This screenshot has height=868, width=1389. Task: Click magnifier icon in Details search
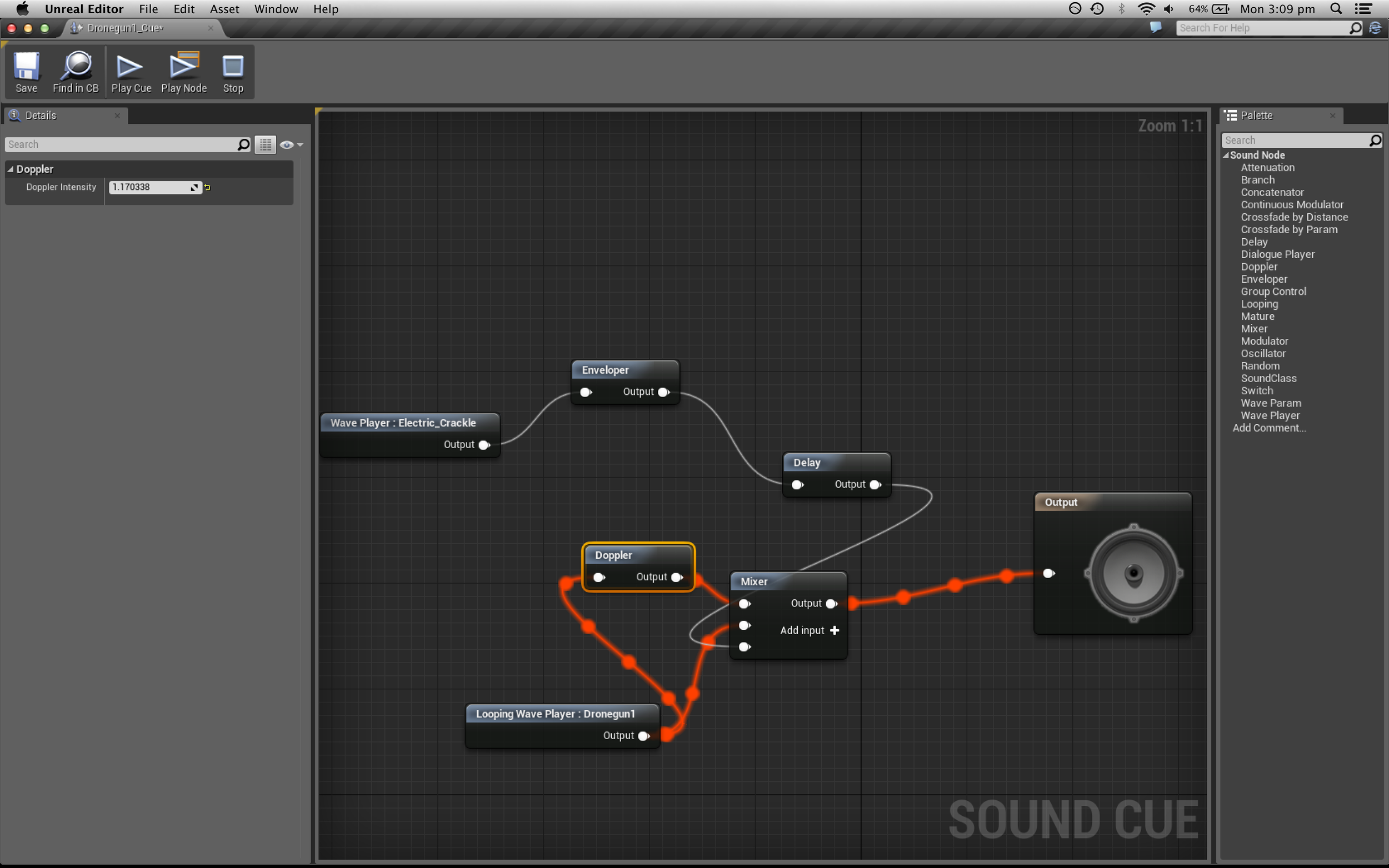pos(243,144)
